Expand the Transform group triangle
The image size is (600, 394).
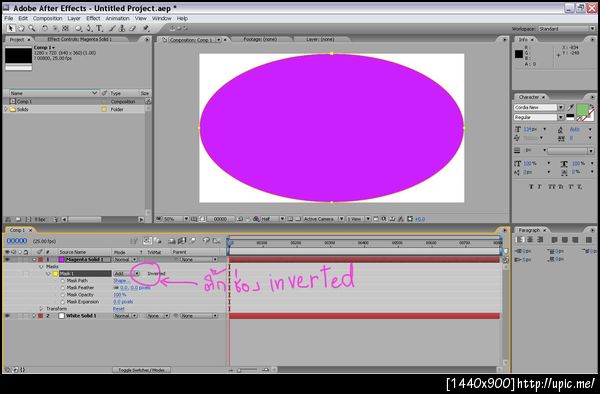coord(41,309)
